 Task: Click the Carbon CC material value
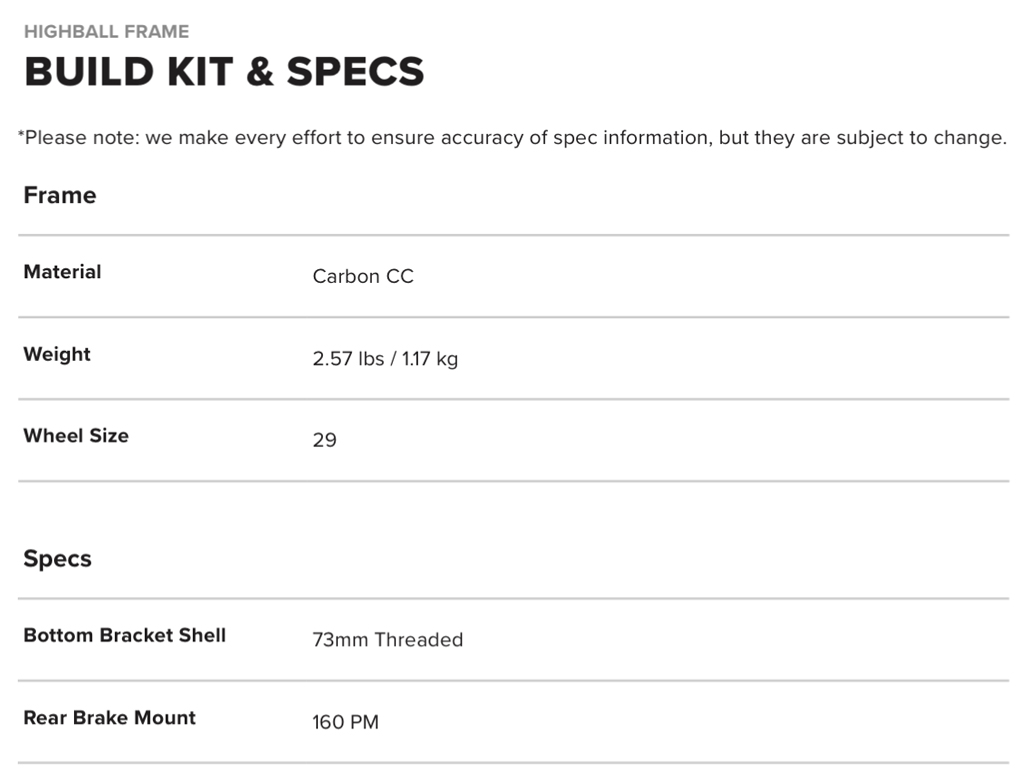(363, 276)
